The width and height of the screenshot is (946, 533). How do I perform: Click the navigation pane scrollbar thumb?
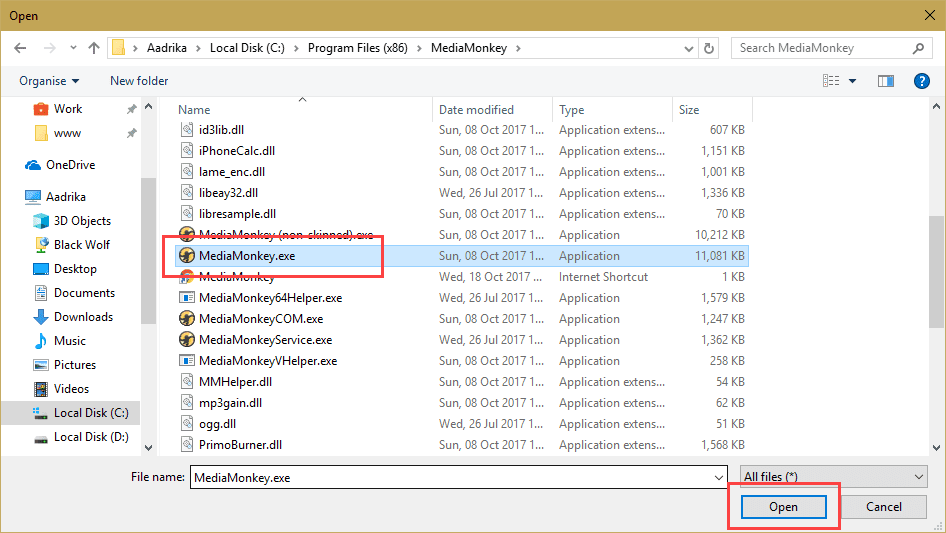pos(148,251)
